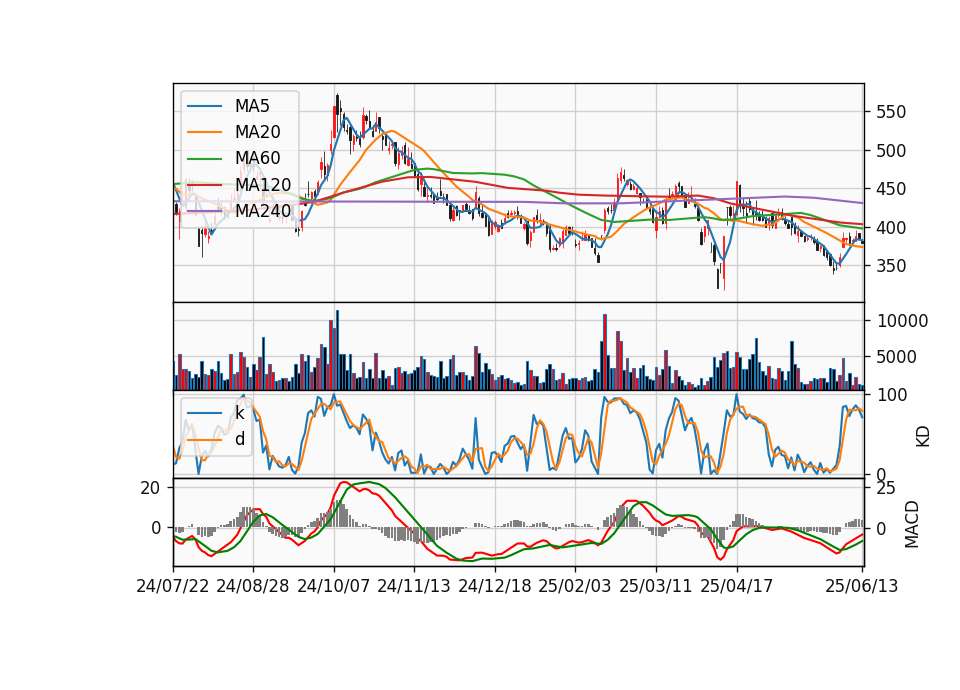The width and height of the screenshot is (960, 690).
Task: Click the 24/12/18 date tick label
Action: tap(495, 586)
